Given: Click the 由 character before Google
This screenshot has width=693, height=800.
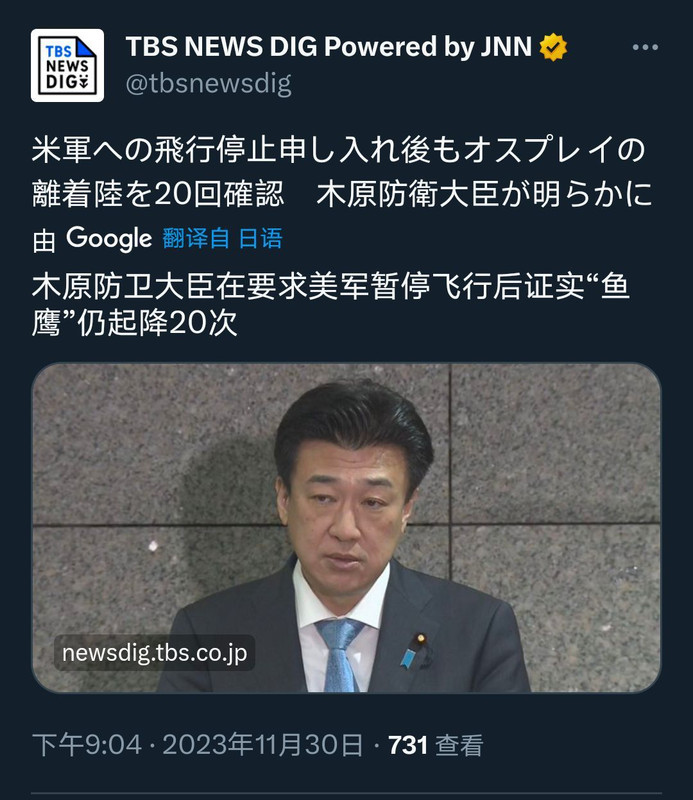Looking at the screenshot, I should tap(44, 240).
